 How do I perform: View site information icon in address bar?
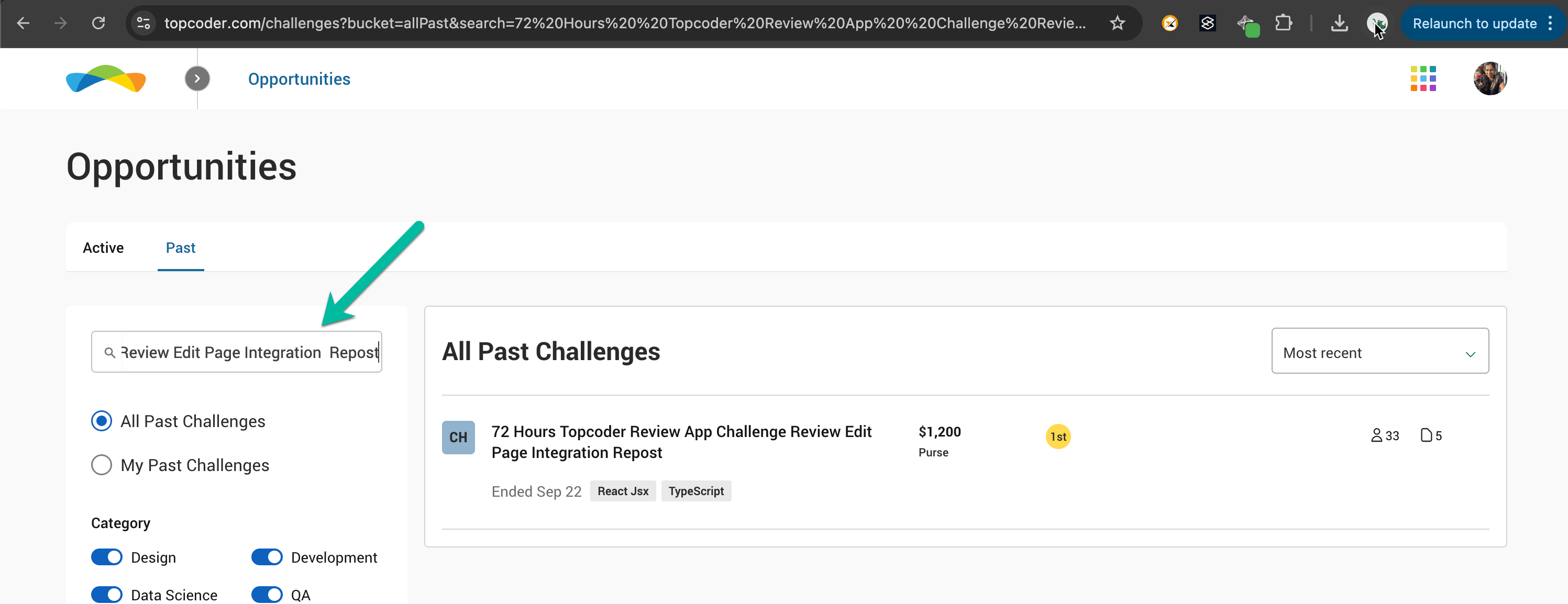pos(143,24)
